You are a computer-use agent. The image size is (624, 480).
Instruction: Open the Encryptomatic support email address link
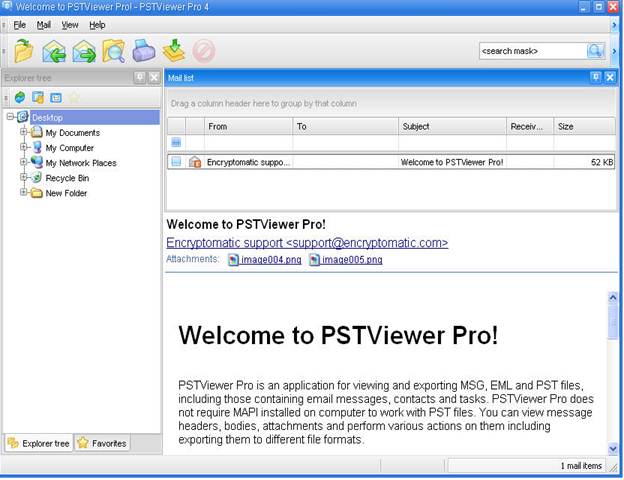tap(307, 243)
